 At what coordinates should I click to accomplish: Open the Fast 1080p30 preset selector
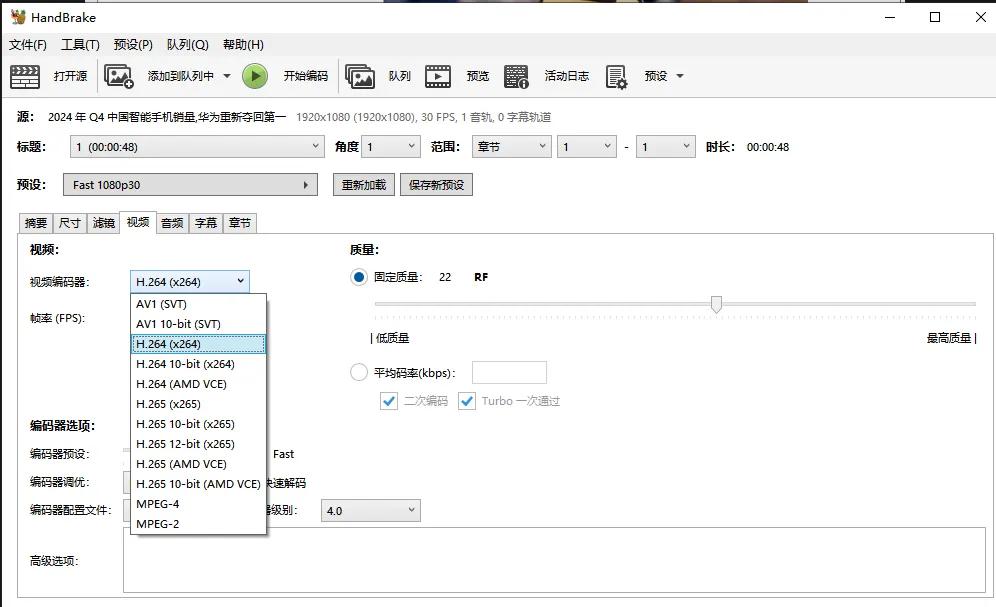191,185
